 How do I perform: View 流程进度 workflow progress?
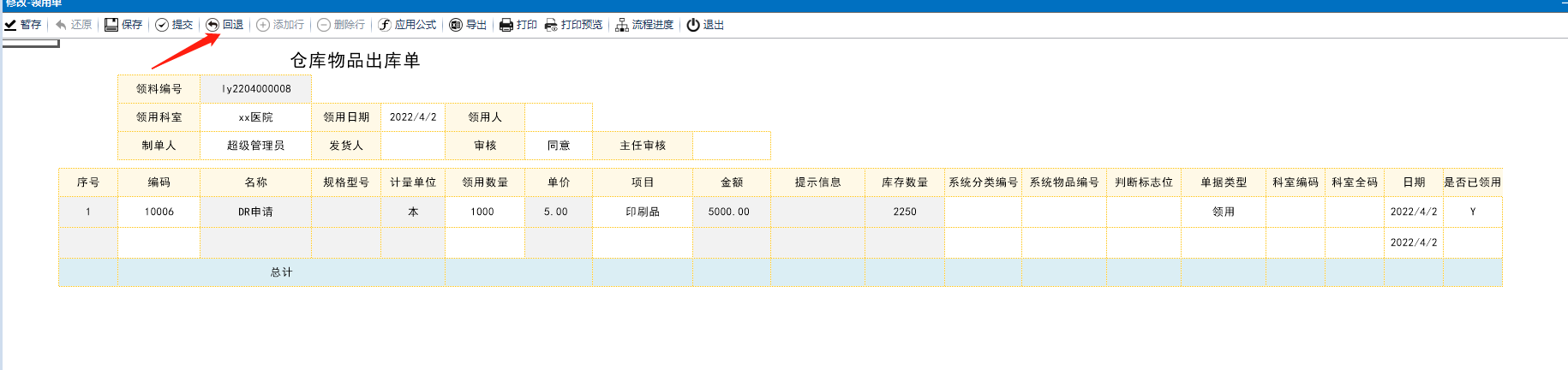pyautogui.click(x=644, y=25)
